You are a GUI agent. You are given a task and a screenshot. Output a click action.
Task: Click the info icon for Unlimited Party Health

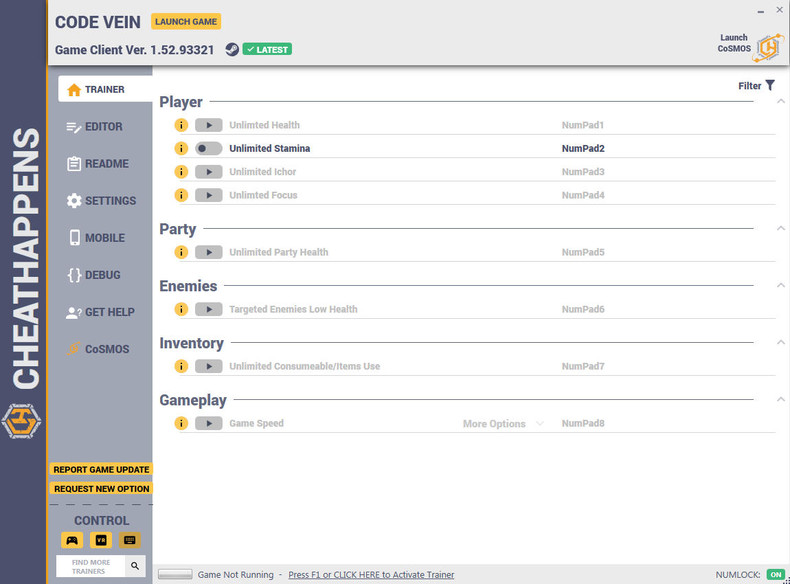point(181,252)
